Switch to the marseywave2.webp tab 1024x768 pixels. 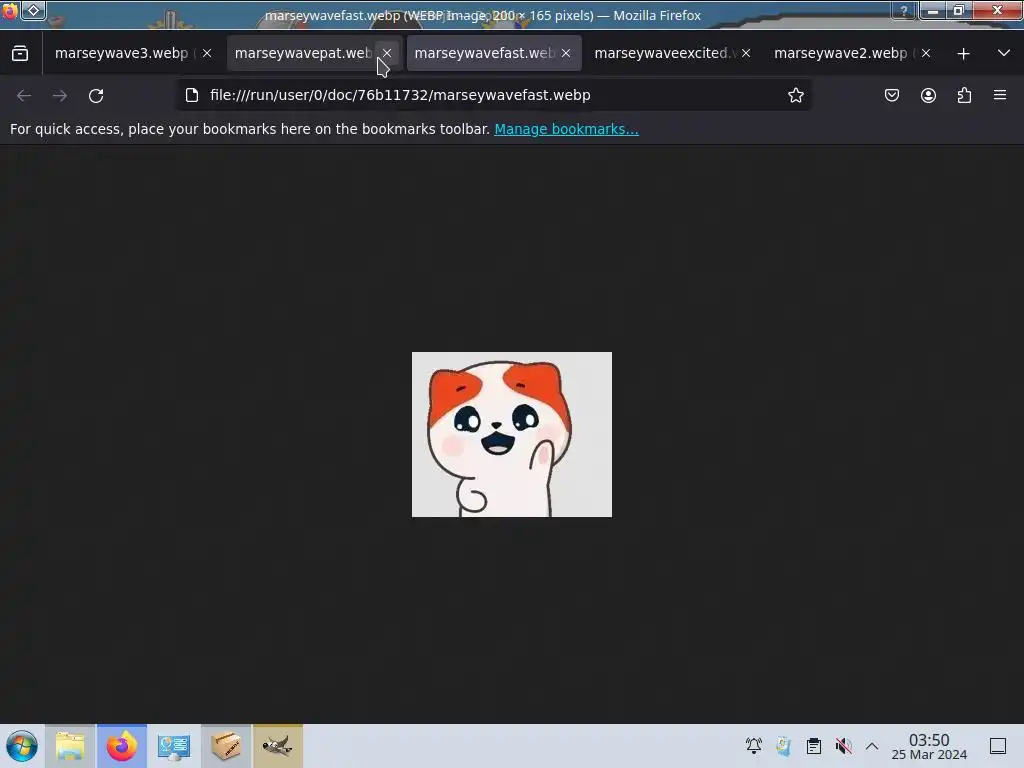pos(852,53)
